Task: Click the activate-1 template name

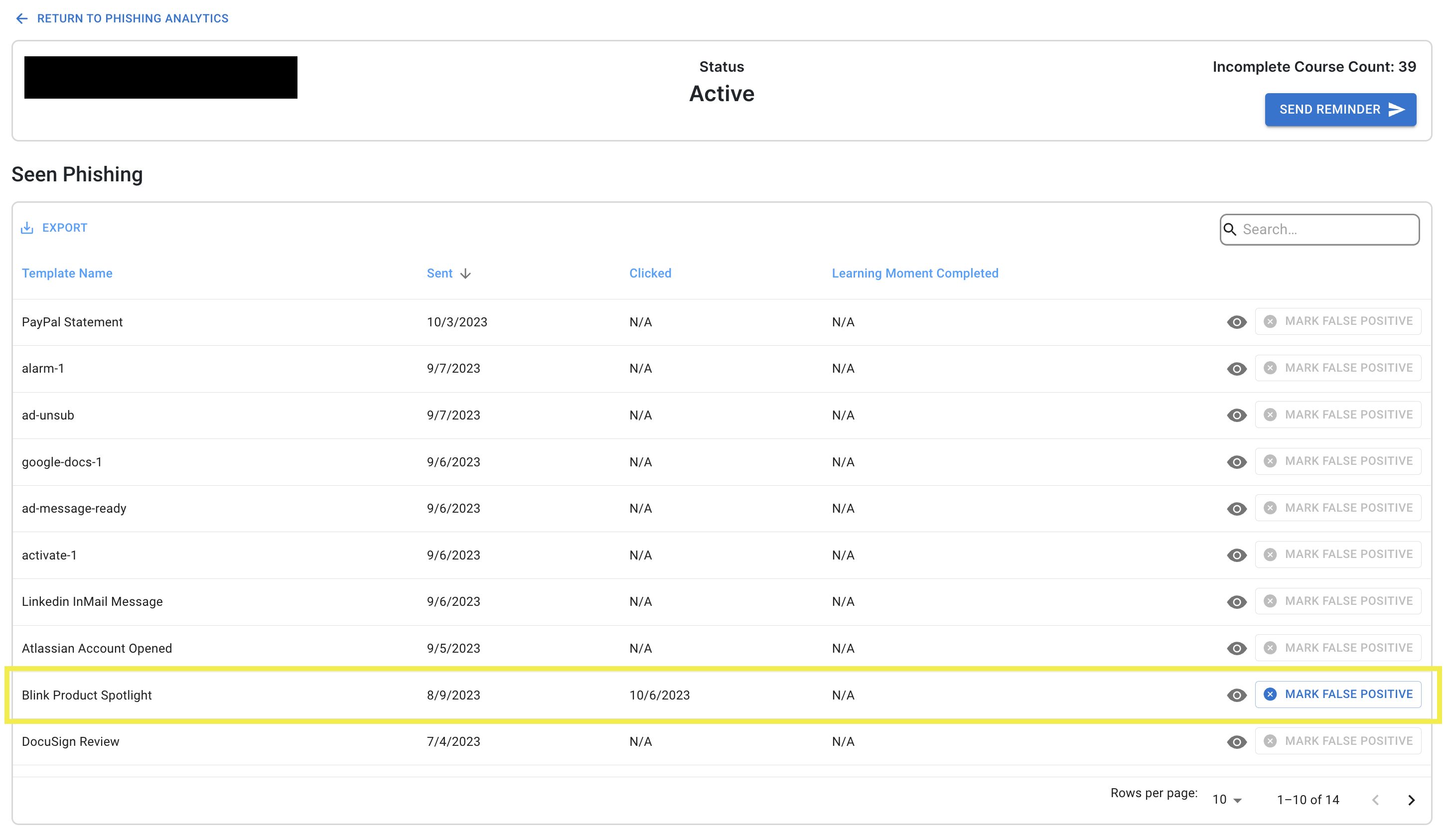Action: [x=49, y=556]
